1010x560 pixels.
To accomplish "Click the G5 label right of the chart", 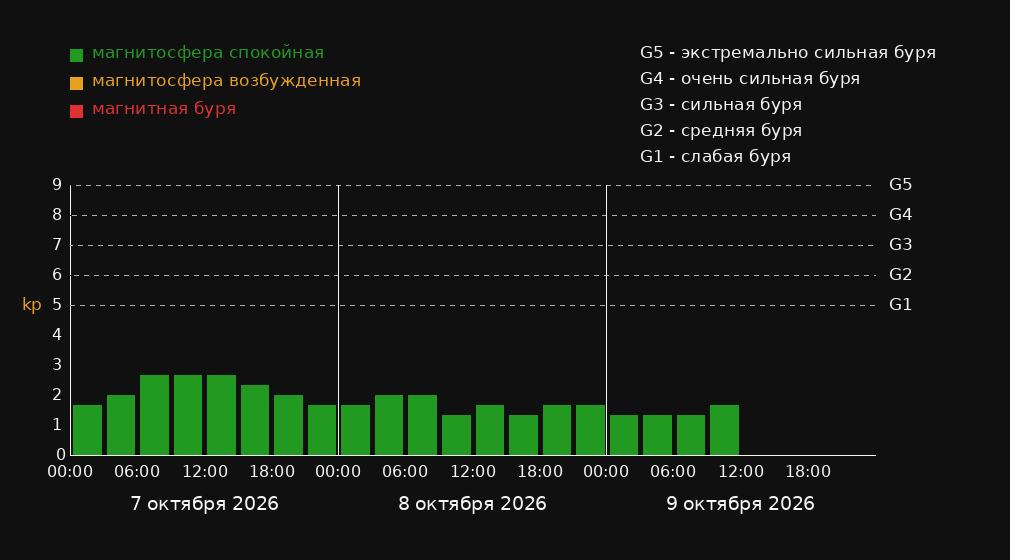I will pyautogui.click(x=900, y=185).
